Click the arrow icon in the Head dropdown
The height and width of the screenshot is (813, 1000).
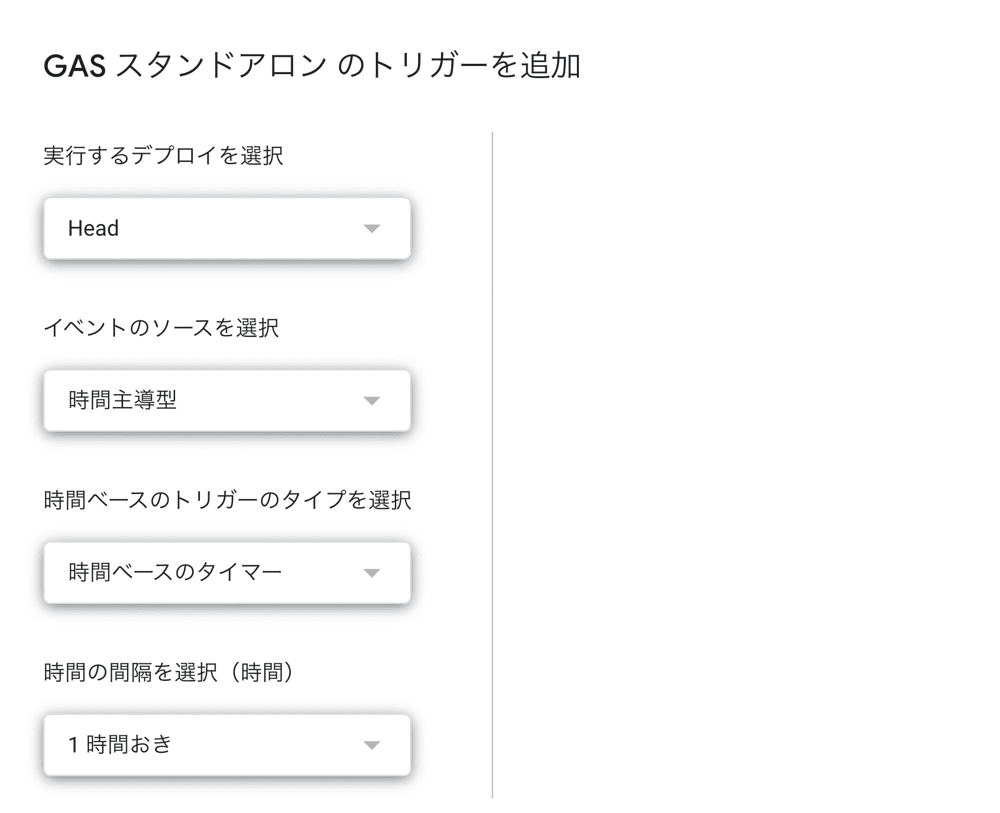click(372, 229)
